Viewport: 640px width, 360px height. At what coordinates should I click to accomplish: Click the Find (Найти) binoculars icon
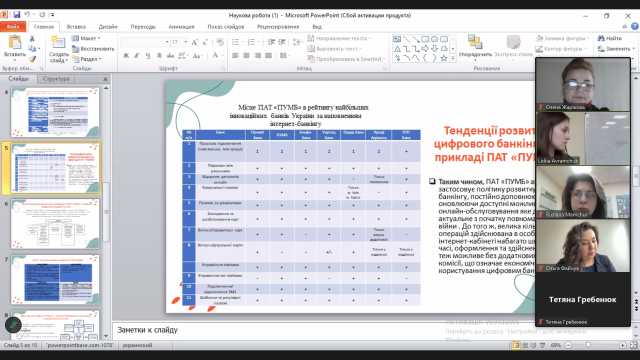pos(601,38)
